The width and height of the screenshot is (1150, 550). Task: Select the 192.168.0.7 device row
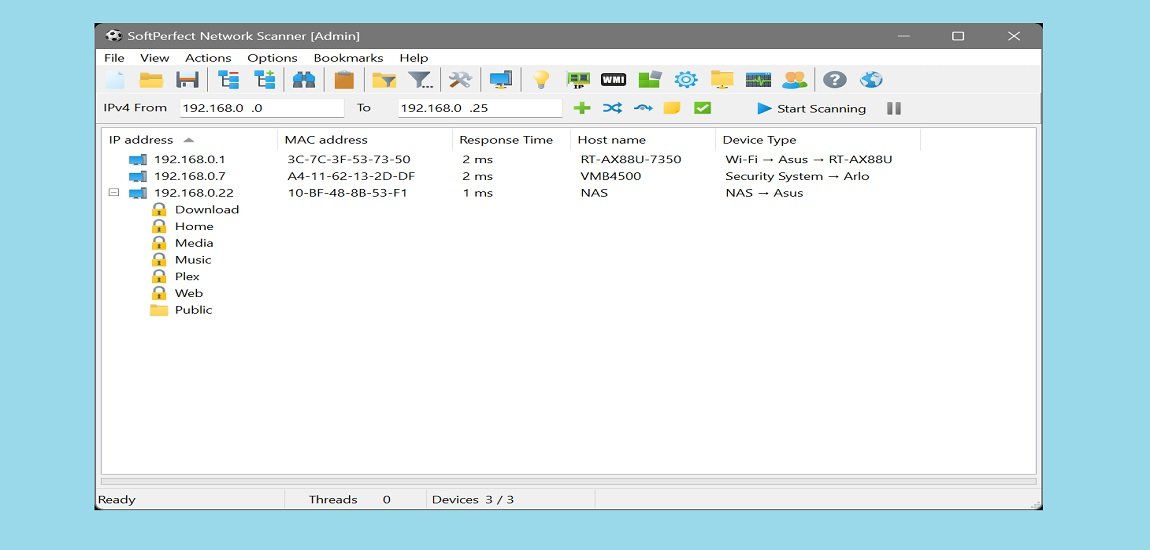pyautogui.click(x=568, y=176)
